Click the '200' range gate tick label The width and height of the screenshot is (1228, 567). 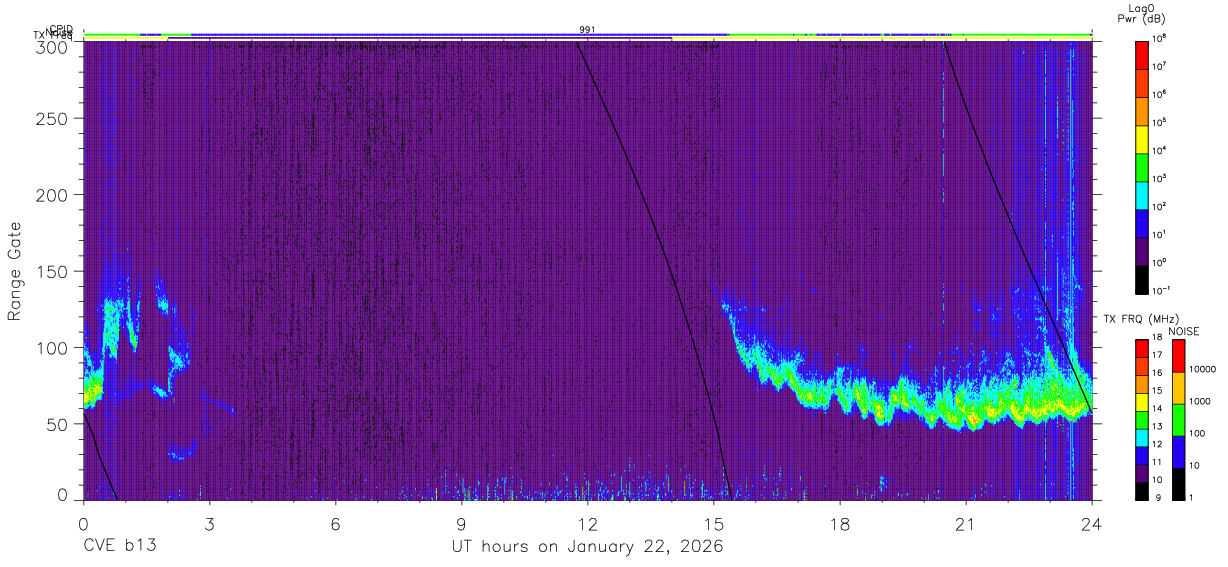click(x=52, y=194)
